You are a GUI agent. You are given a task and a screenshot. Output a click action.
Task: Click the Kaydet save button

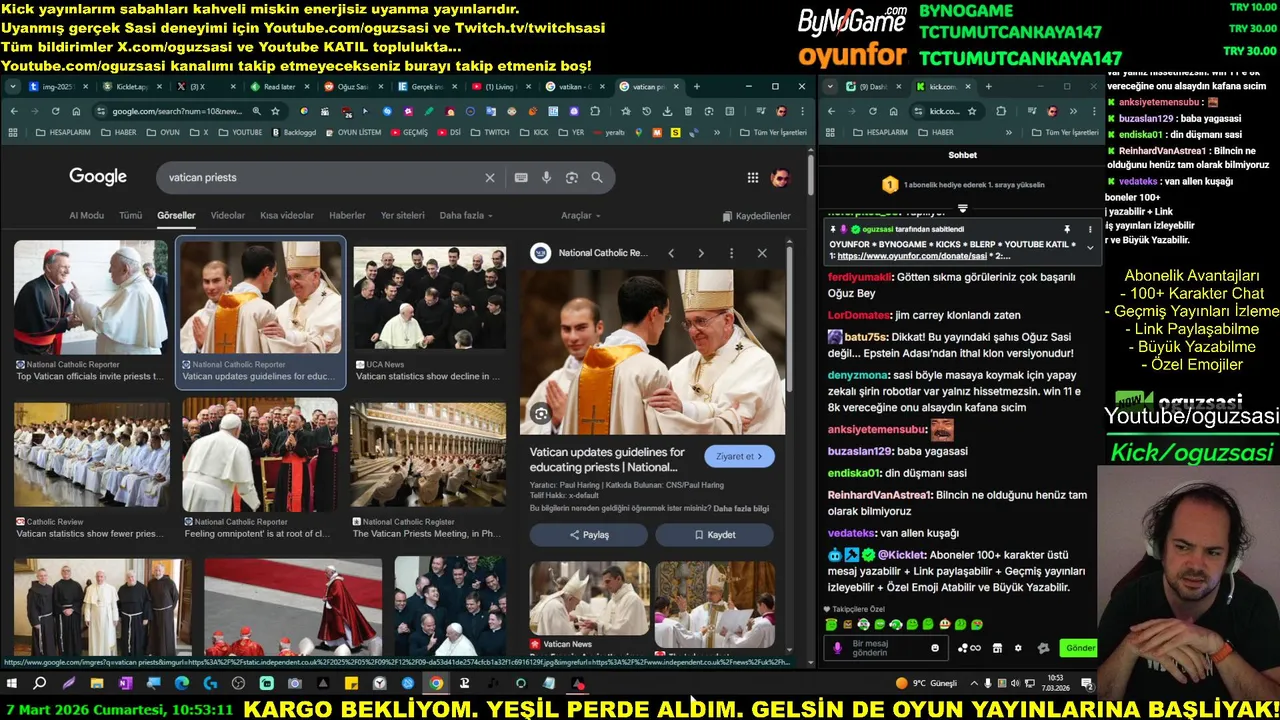click(x=714, y=535)
